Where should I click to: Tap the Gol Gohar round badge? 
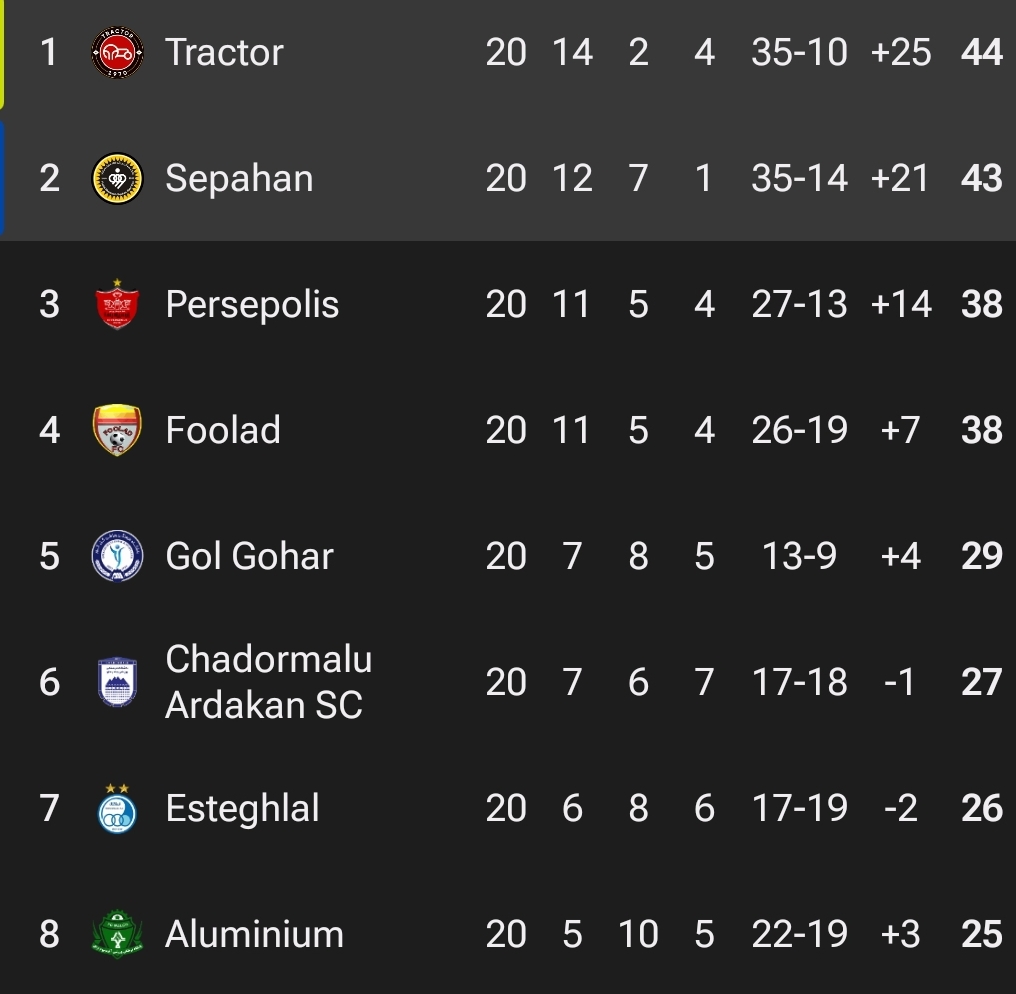coord(117,555)
